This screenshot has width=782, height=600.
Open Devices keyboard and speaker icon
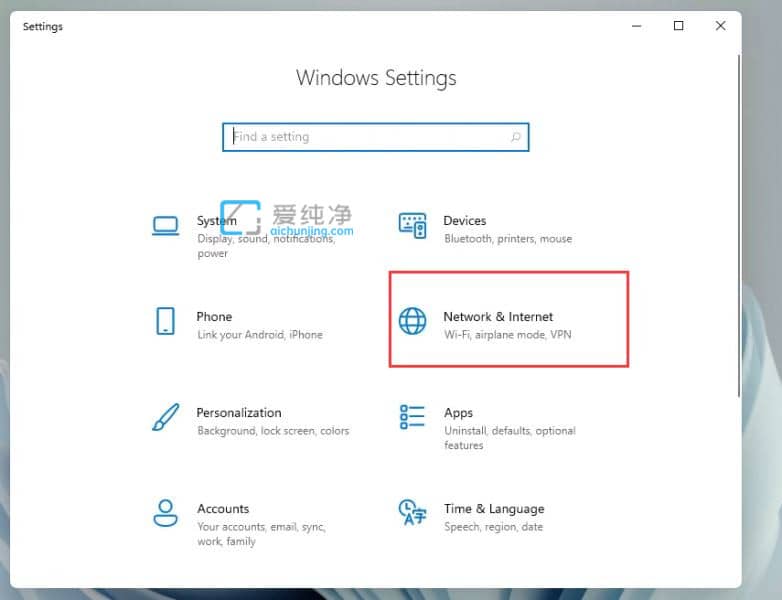(x=412, y=225)
